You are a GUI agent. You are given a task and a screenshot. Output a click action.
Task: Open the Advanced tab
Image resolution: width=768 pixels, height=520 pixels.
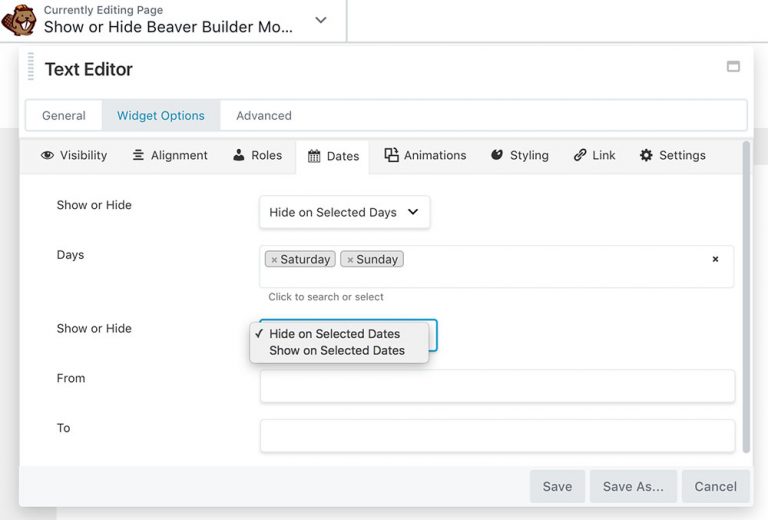pyautogui.click(x=264, y=116)
